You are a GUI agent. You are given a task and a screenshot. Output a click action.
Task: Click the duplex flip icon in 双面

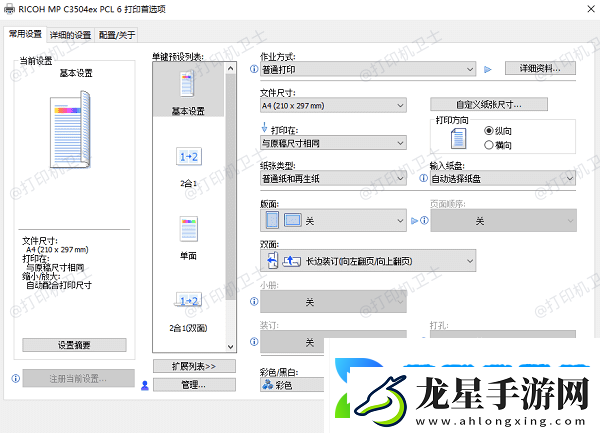[272, 260]
